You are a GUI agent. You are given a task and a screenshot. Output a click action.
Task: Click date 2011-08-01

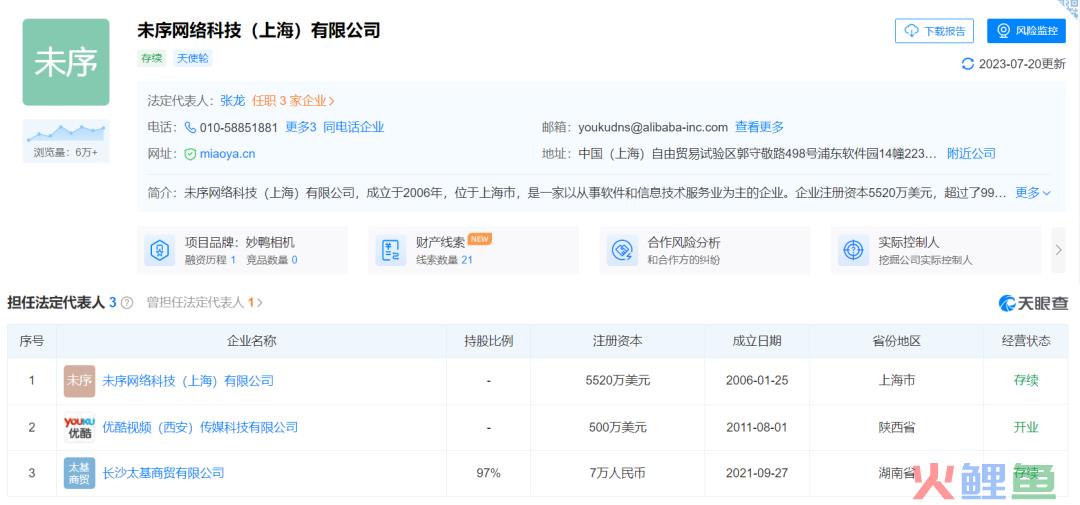pyautogui.click(x=757, y=427)
